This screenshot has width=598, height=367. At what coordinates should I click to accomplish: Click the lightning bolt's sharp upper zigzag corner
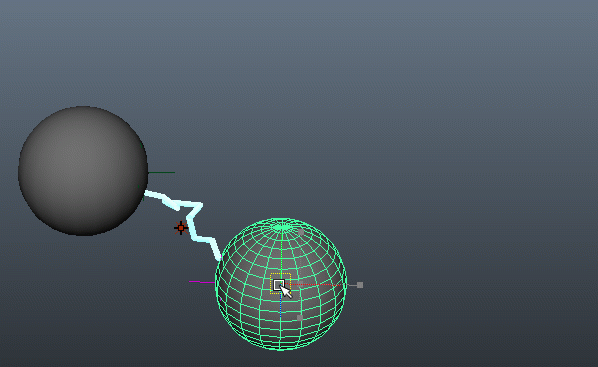tap(200, 206)
